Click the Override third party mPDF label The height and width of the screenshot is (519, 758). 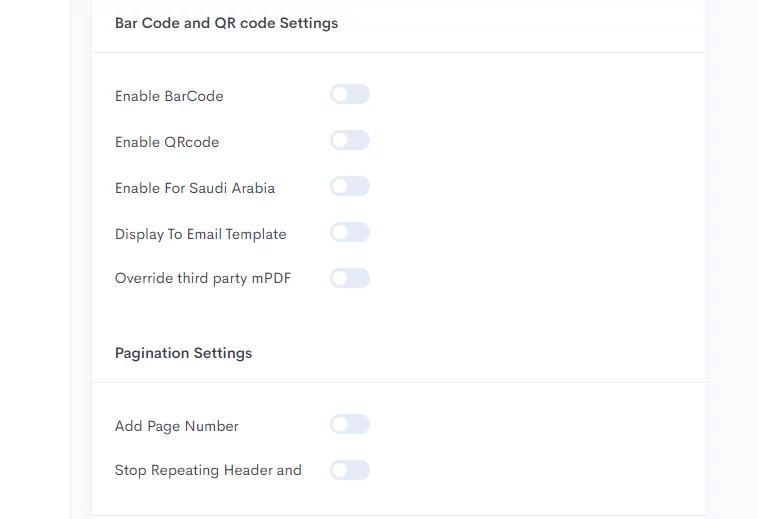tap(203, 278)
